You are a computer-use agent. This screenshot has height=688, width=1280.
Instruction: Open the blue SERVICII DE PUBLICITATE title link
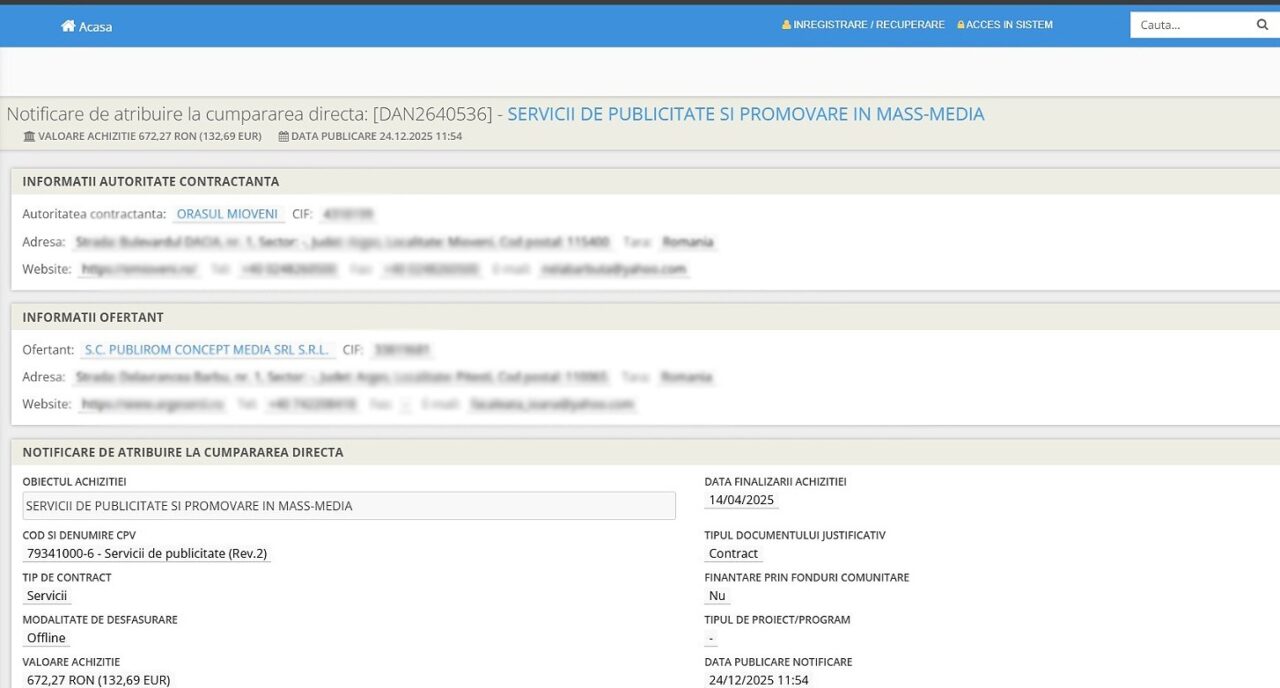[x=745, y=114]
